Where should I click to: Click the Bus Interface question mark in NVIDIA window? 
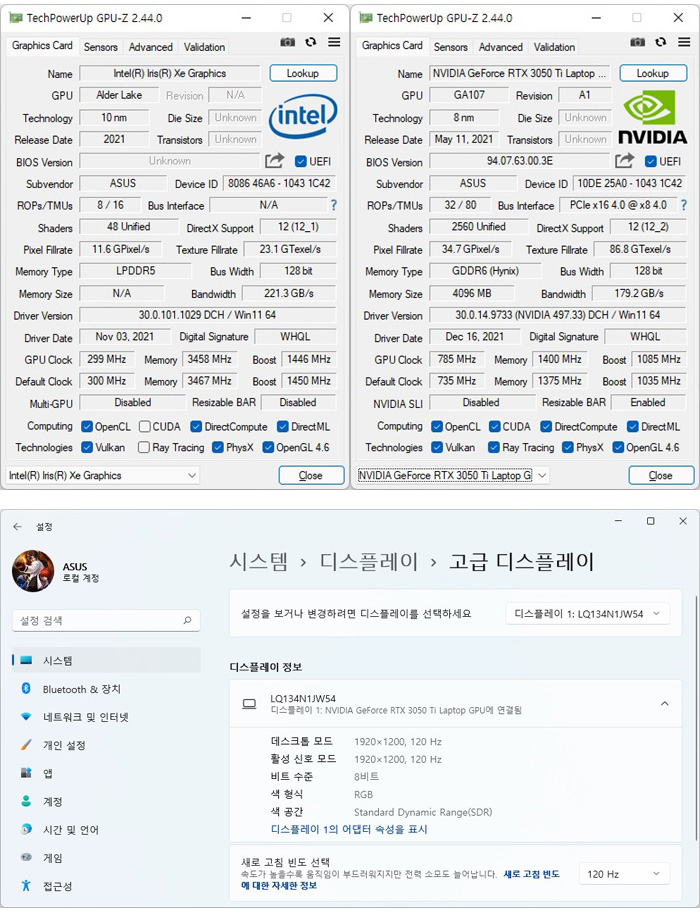[x=684, y=205]
